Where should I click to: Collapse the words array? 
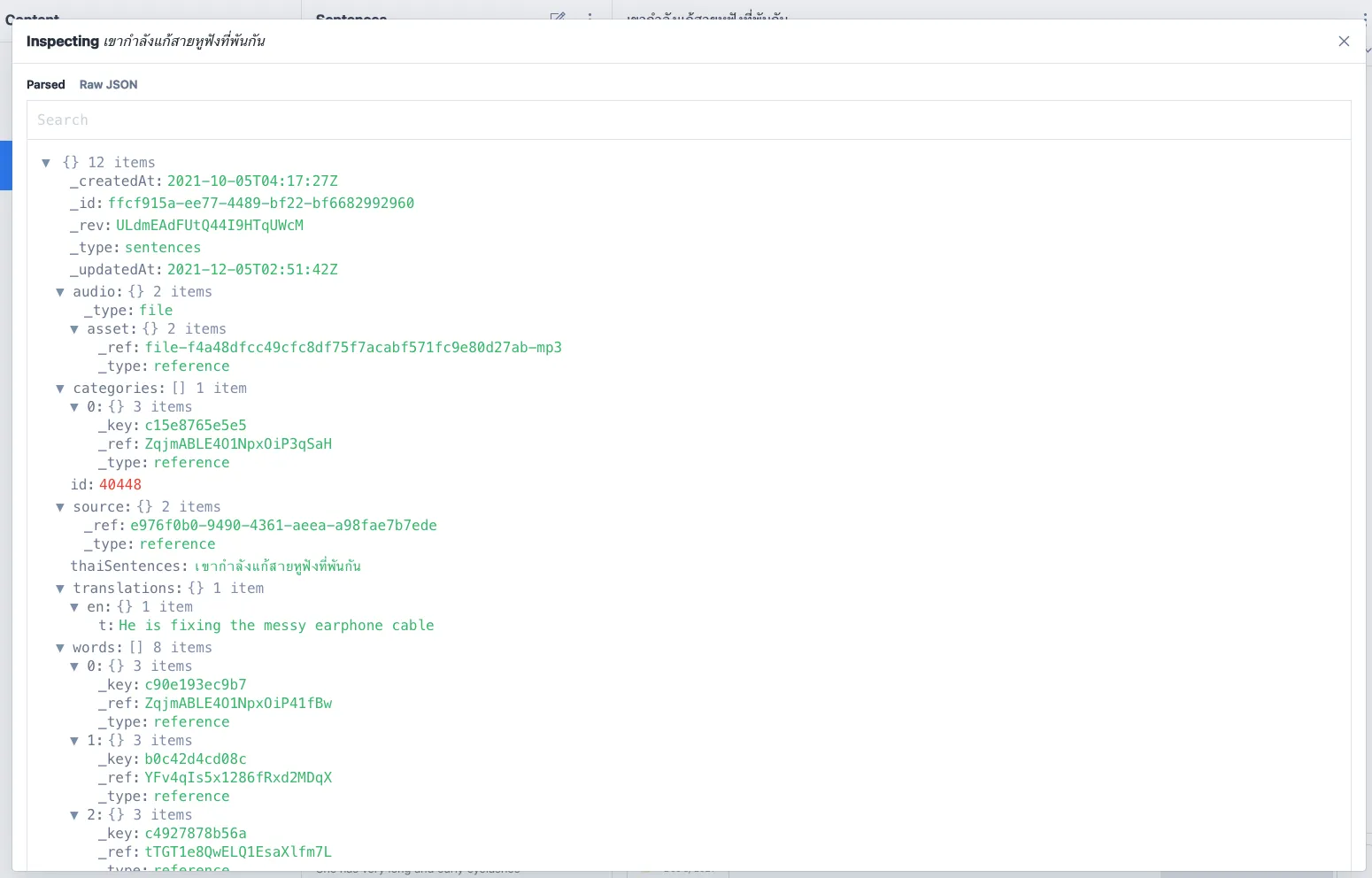click(x=60, y=648)
